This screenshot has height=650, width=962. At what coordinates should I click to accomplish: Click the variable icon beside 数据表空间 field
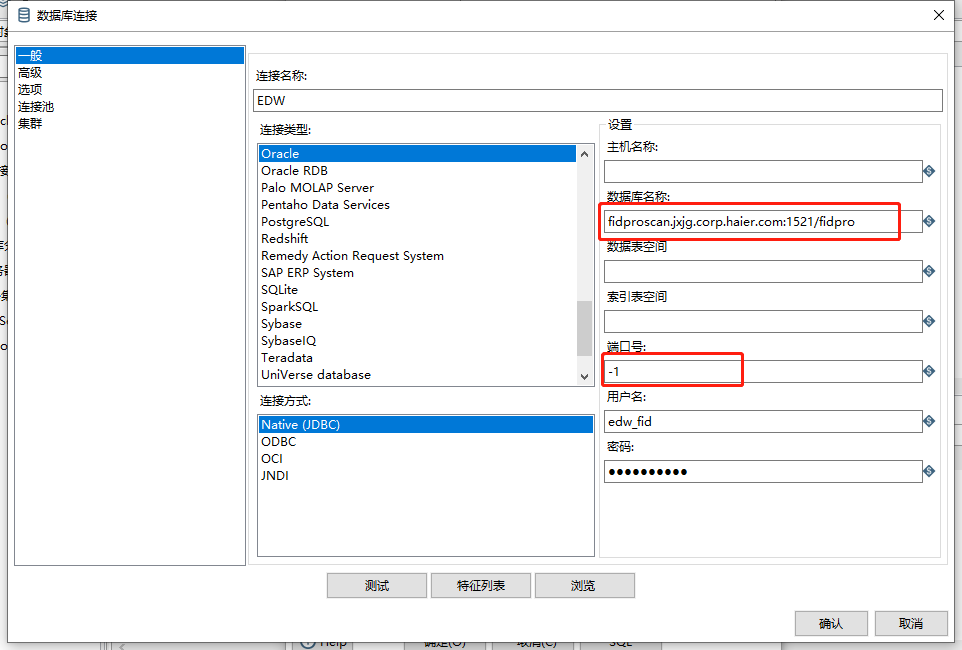click(929, 271)
